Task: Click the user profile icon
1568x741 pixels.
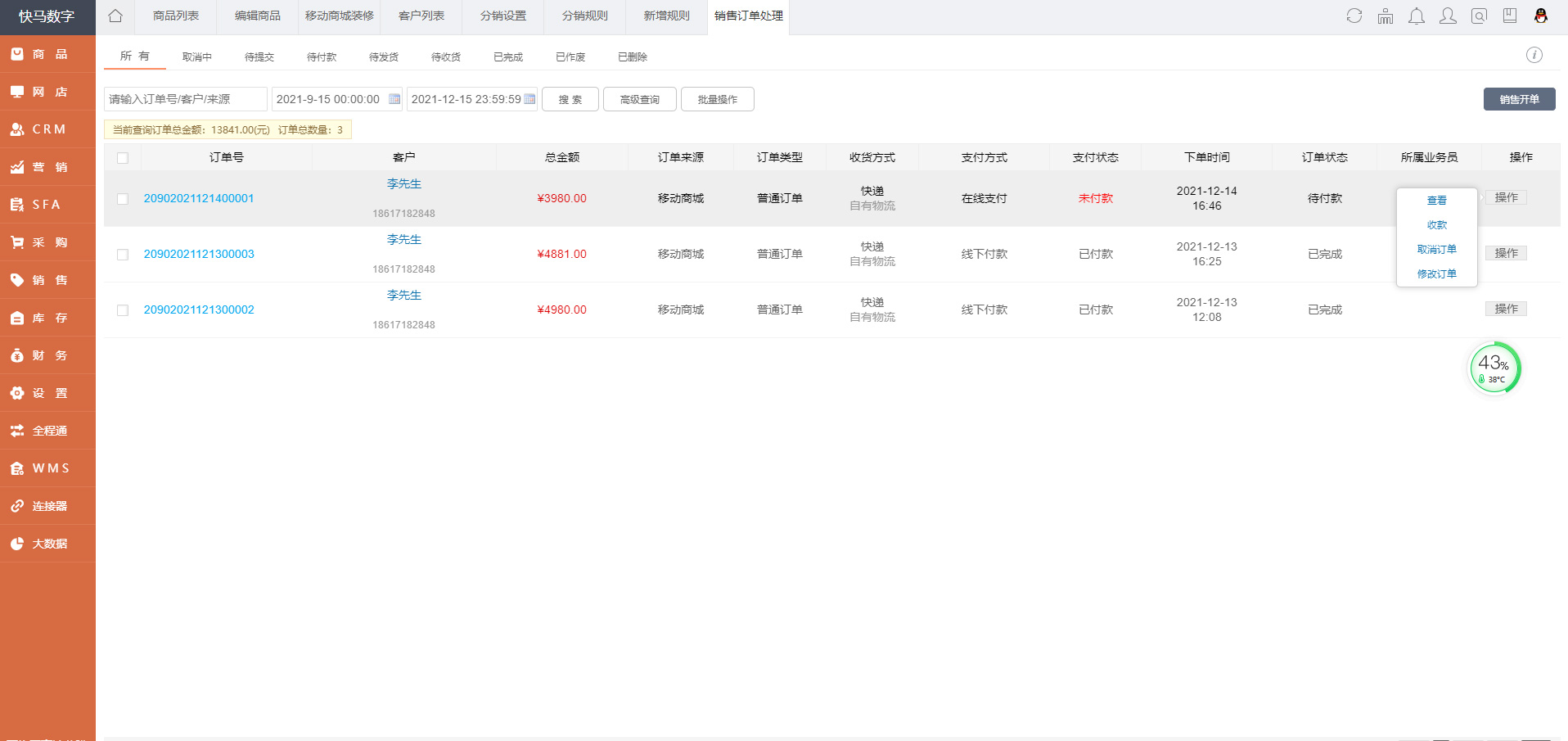Action: [x=1448, y=16]
